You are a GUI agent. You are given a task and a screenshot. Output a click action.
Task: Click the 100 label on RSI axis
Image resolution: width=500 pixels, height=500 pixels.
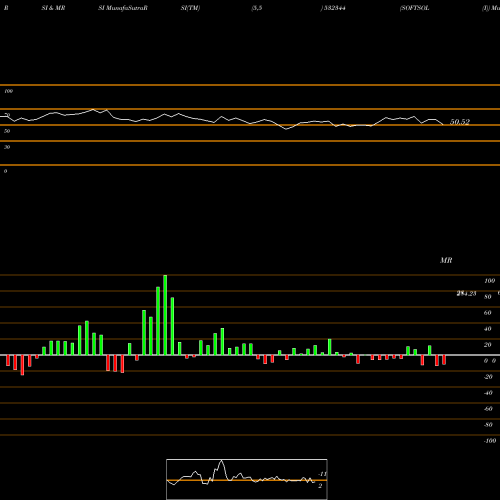9,91
